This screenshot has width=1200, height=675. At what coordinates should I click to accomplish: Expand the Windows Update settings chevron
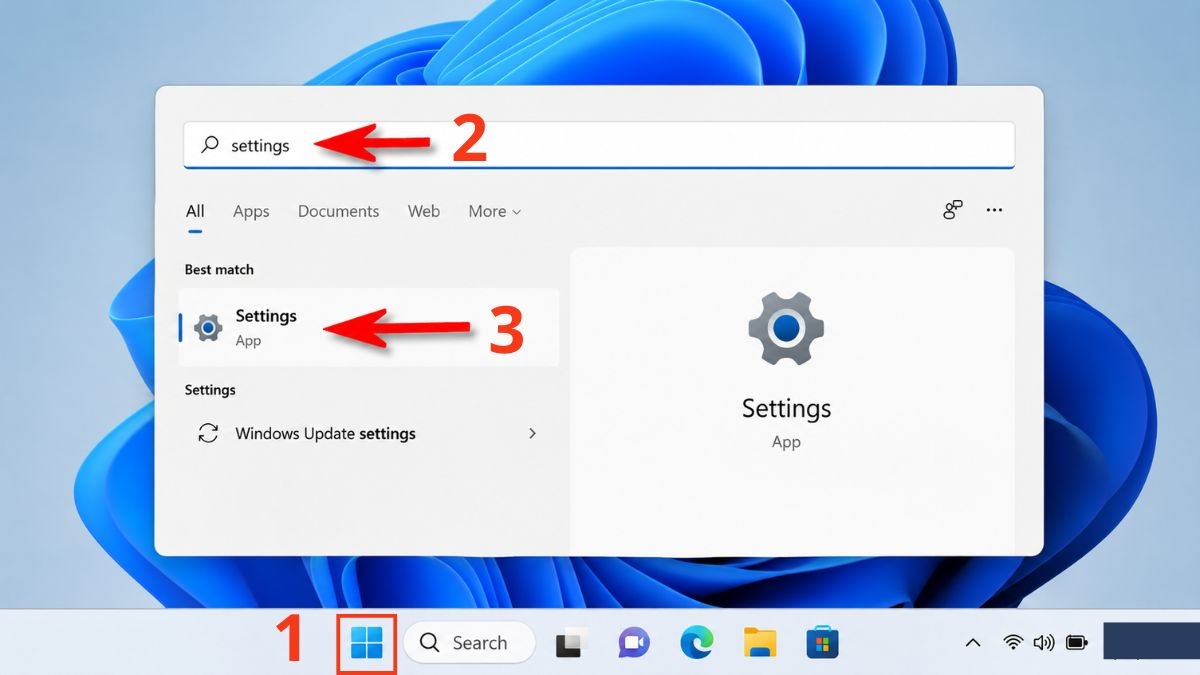point(532,433)
